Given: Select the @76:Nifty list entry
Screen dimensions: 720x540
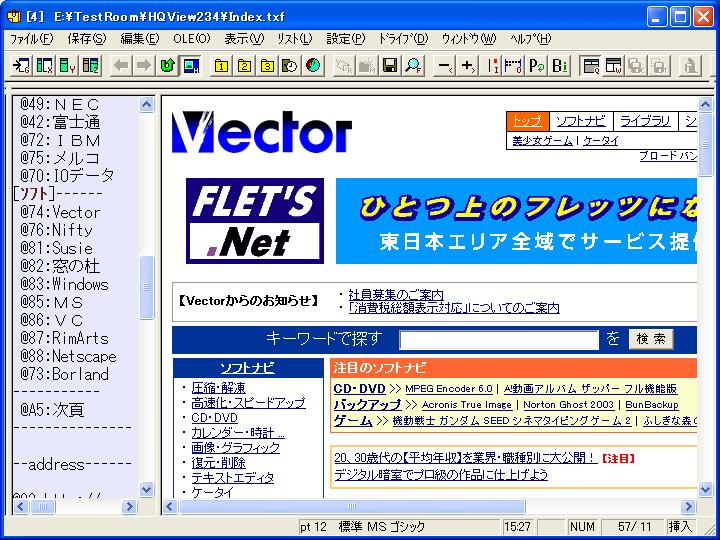Looking at the screenshot, I should coord(56,230).
